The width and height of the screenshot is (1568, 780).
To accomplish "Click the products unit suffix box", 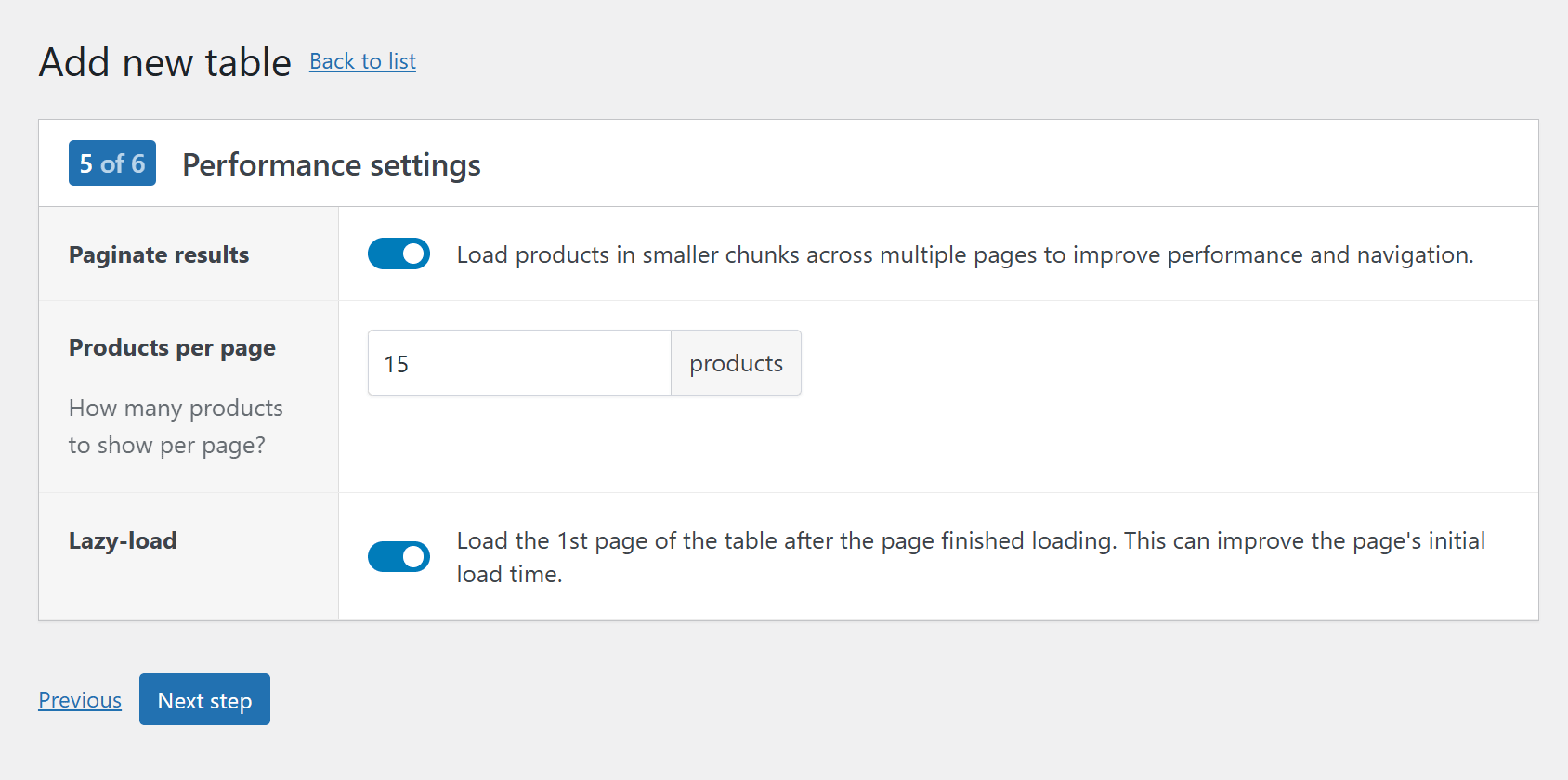I will point(736,363).
